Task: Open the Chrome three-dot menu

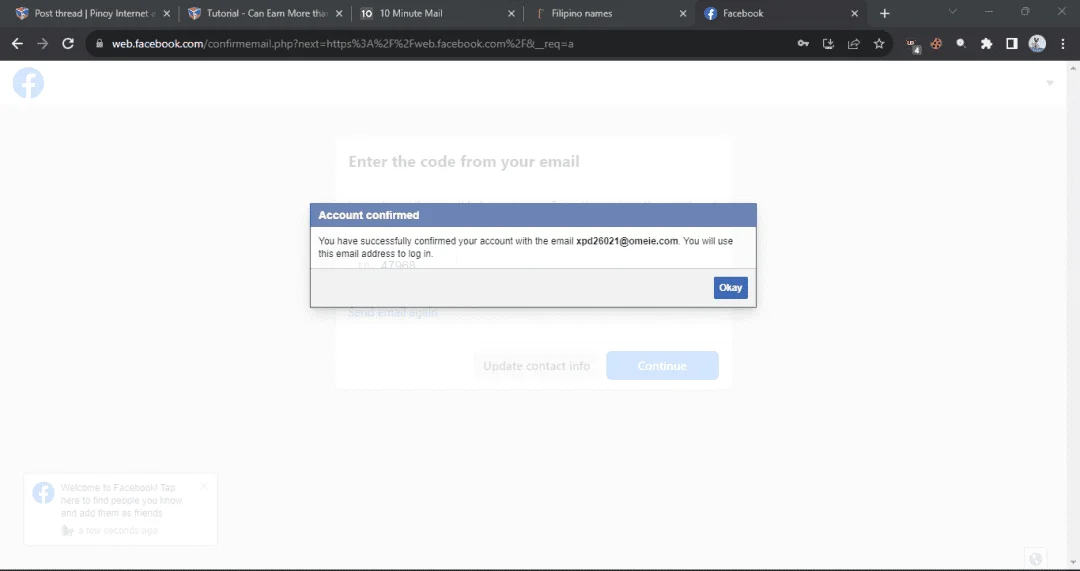Action: (1063, 43)
